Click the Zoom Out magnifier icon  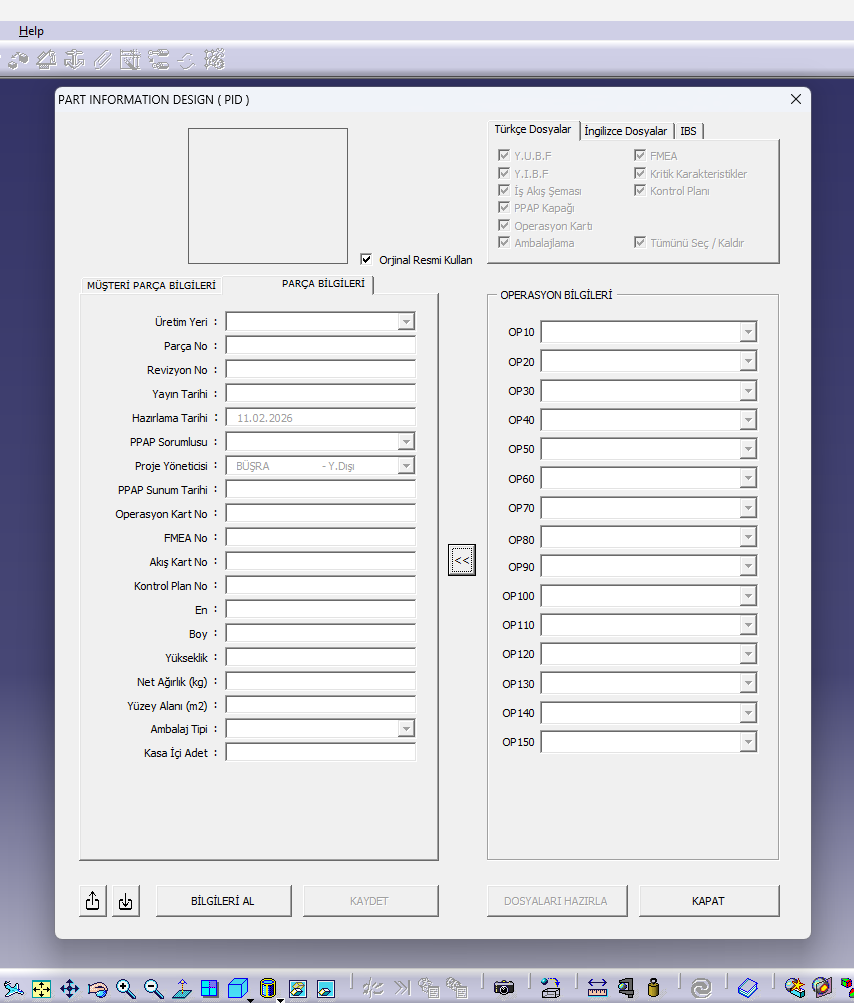pos(153,988)
